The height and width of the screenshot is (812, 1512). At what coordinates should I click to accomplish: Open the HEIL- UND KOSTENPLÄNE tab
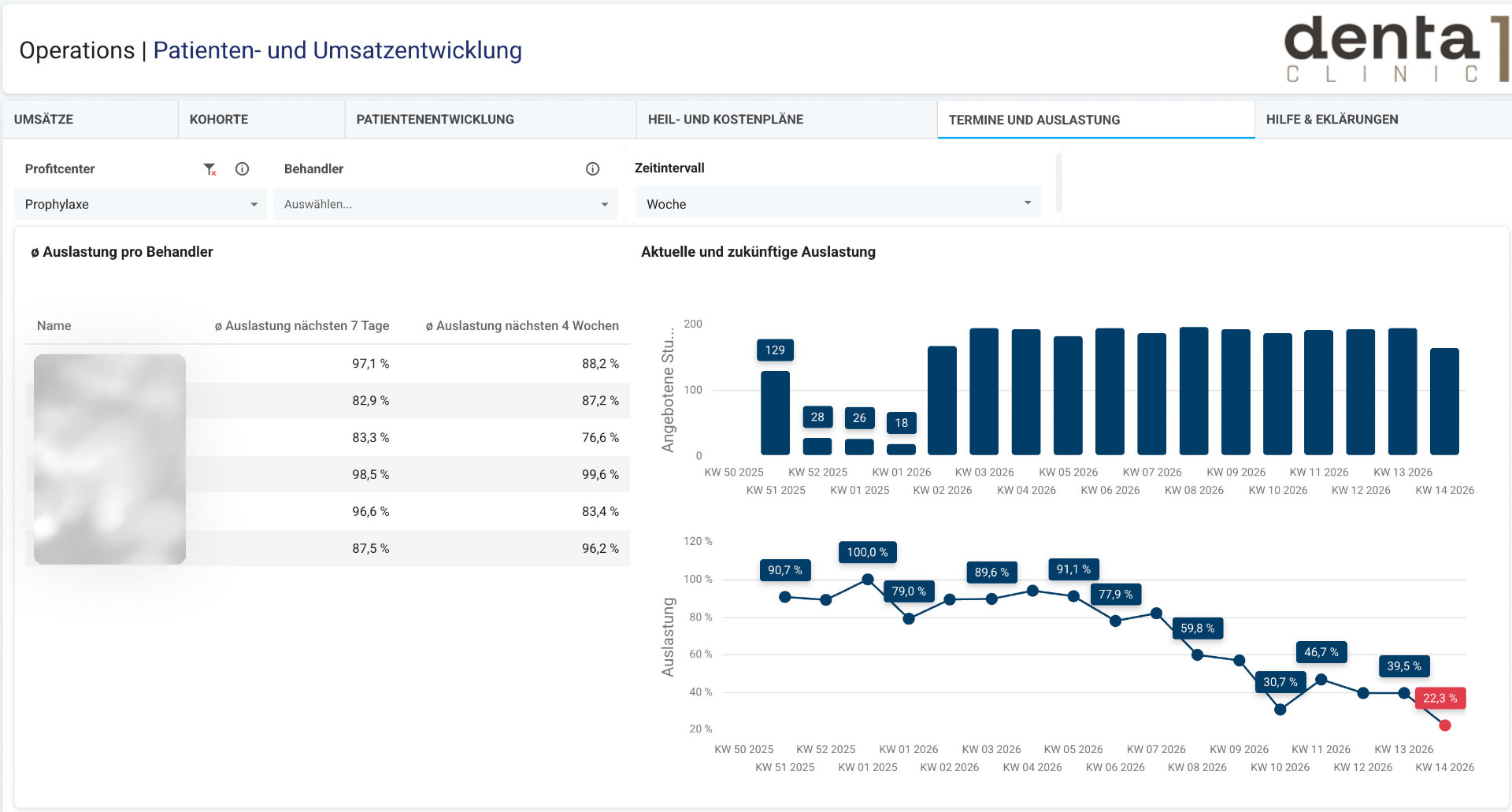coord(787,119)
